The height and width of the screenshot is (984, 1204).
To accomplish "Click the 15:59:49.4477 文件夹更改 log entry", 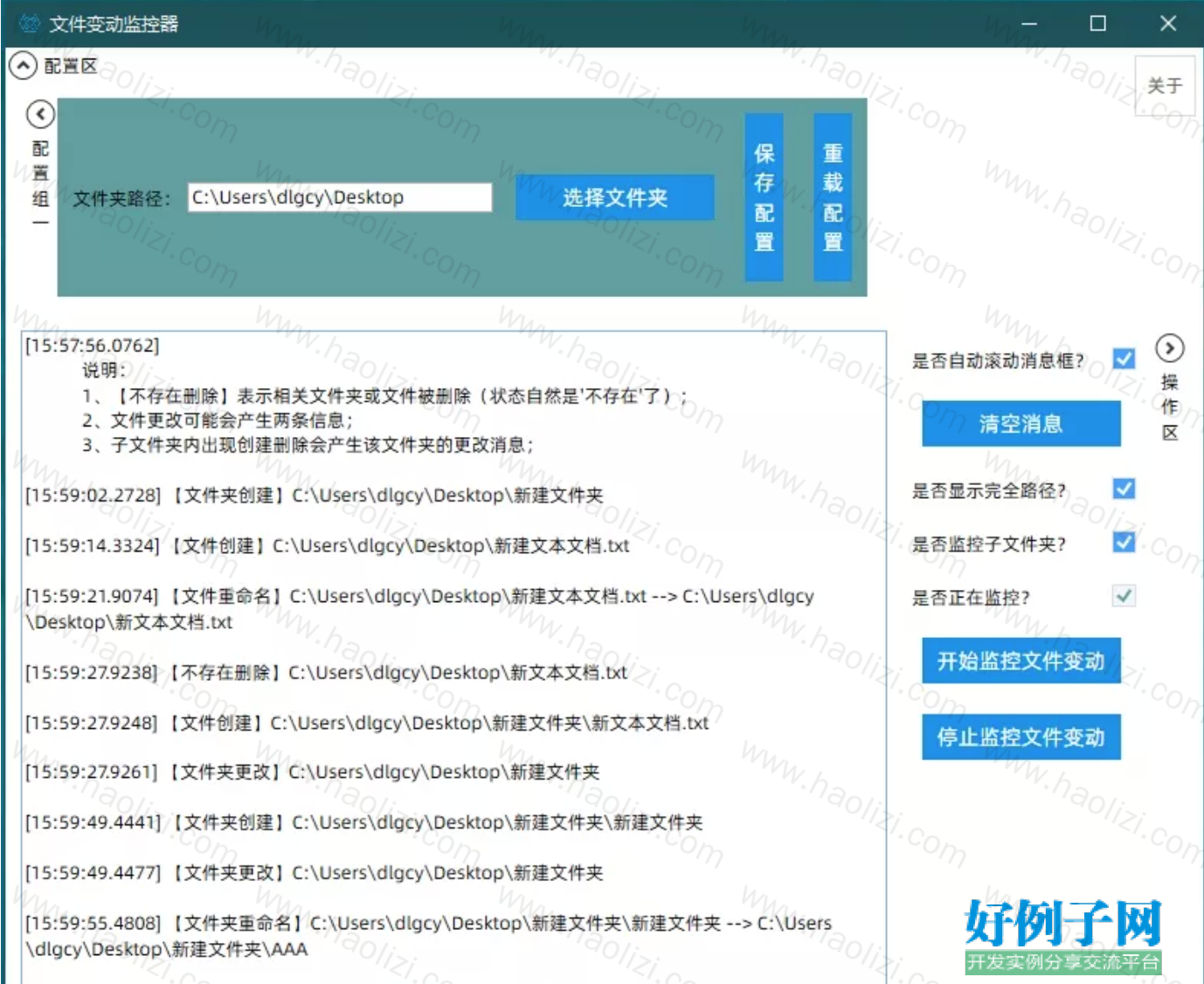I will coord(315,873).
